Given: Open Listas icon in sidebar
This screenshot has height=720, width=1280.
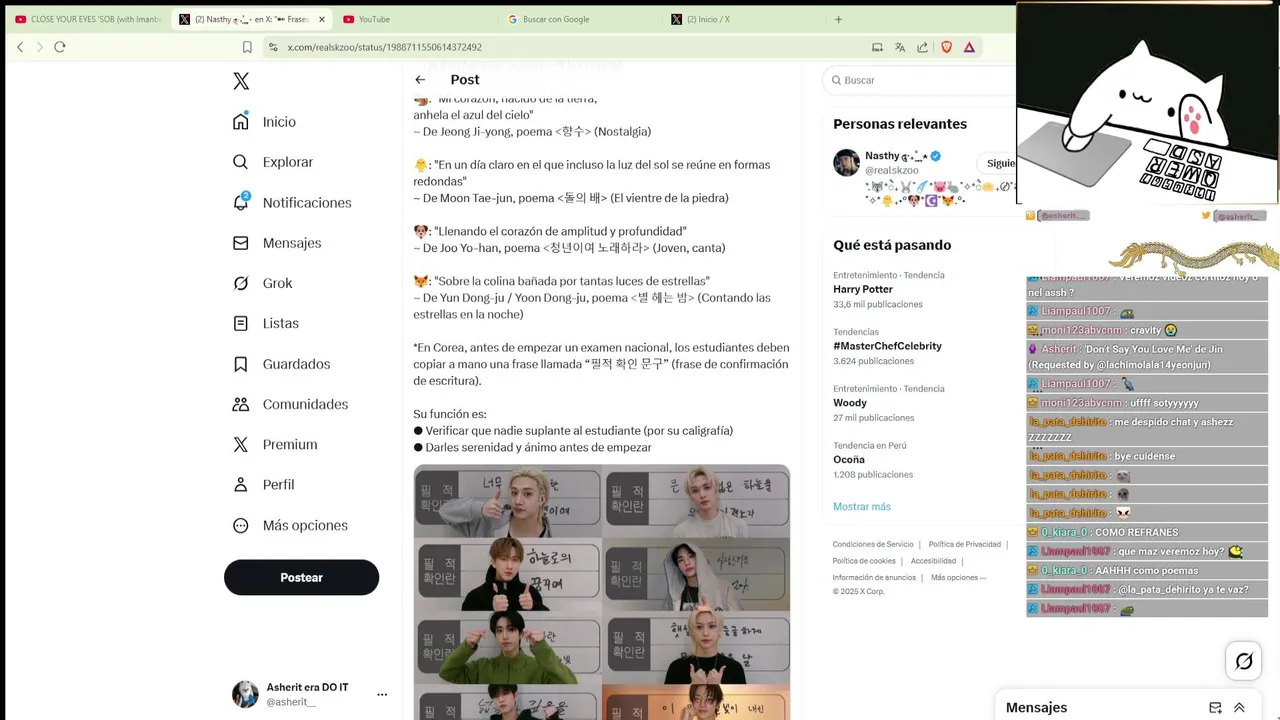Looking at the screenshot, I should click(240, 323).
